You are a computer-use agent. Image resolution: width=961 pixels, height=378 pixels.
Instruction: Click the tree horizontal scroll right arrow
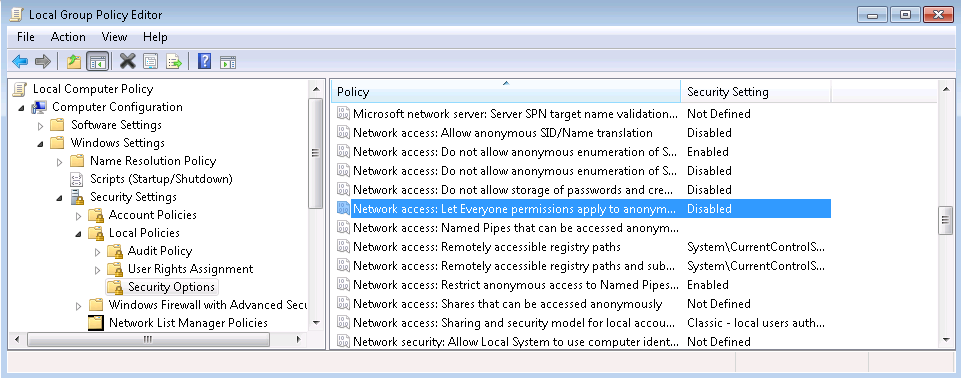pyautogui.click(x=298, y=339)
